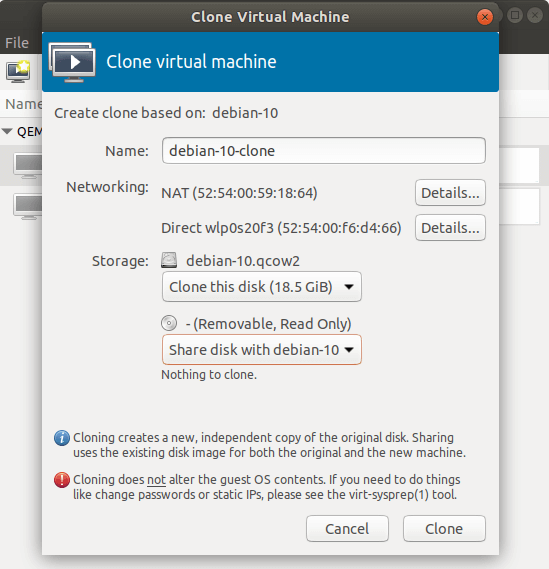The height and width of the screenshot is (569, 549).
Task: Click the 'Direct wlp0s20f3 (52:54:00:f6:d4:66)' text
Action: click(x=281, y=228)
